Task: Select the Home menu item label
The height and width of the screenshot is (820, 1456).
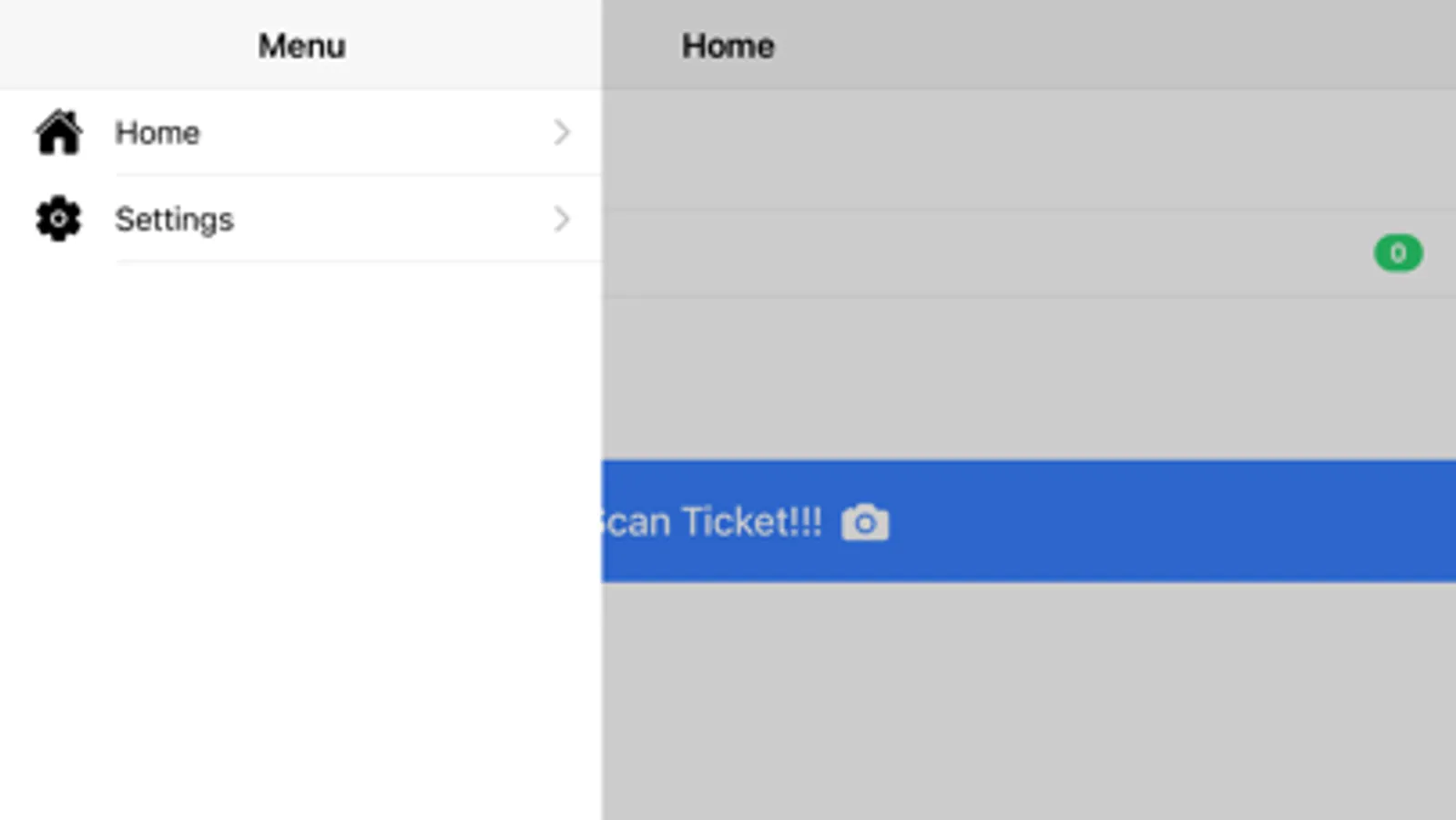Action: [158, 133]
